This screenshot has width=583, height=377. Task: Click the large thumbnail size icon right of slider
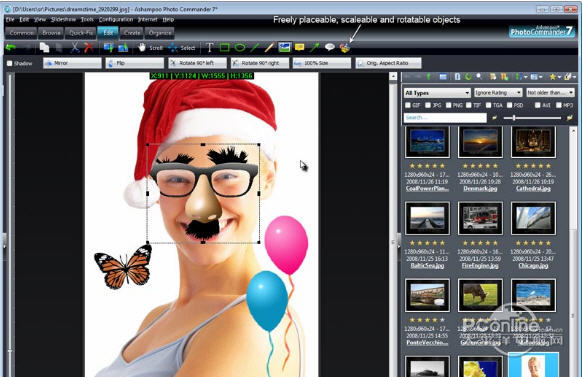point(570,117)
